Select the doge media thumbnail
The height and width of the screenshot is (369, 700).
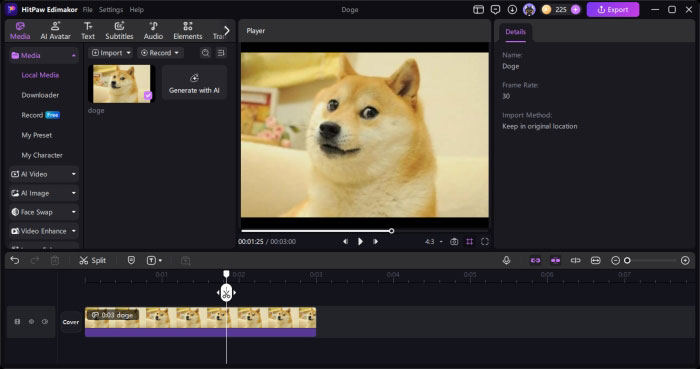121,84
